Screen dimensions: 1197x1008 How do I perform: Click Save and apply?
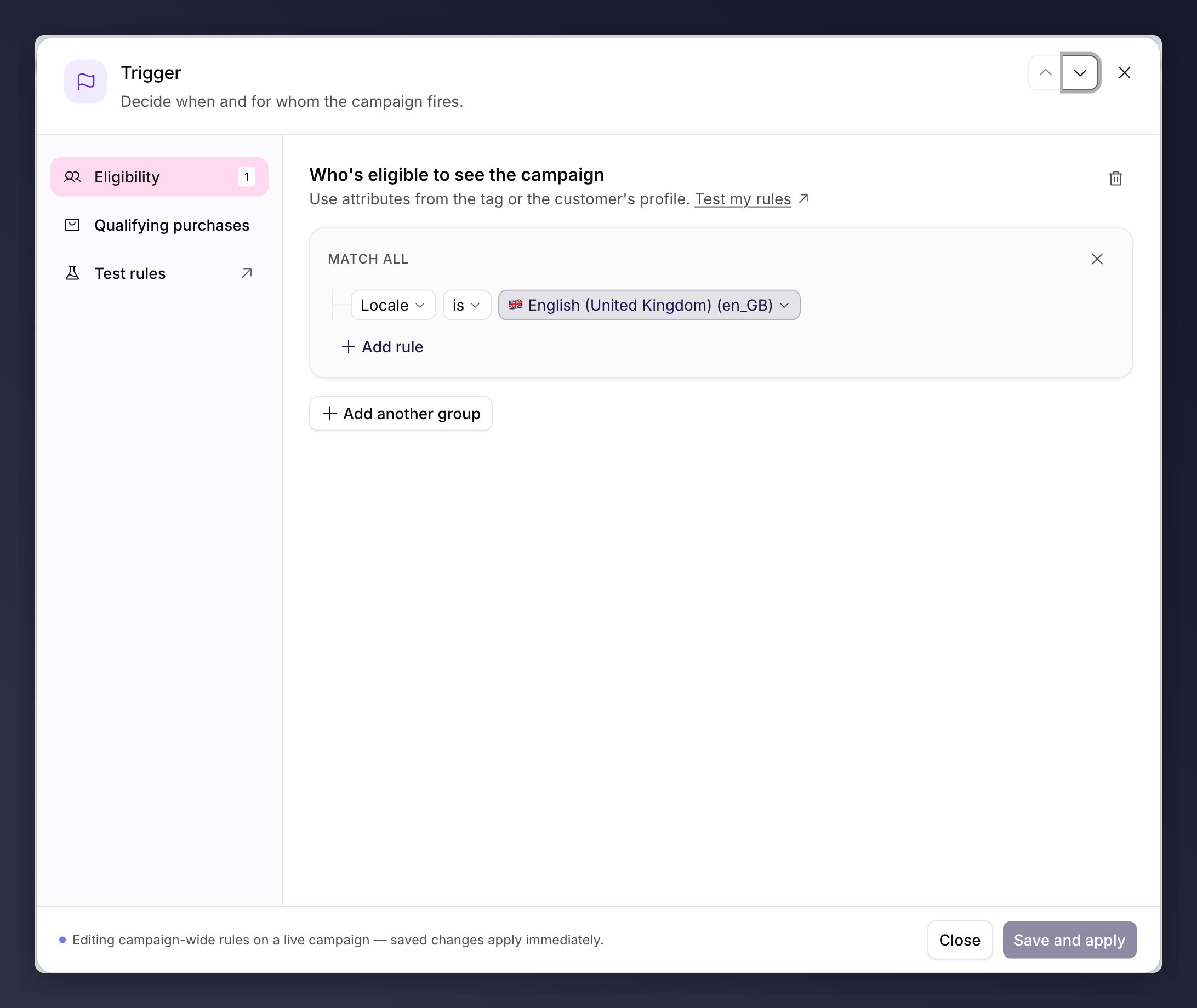pyautogui.click(x=1069, y=940)
